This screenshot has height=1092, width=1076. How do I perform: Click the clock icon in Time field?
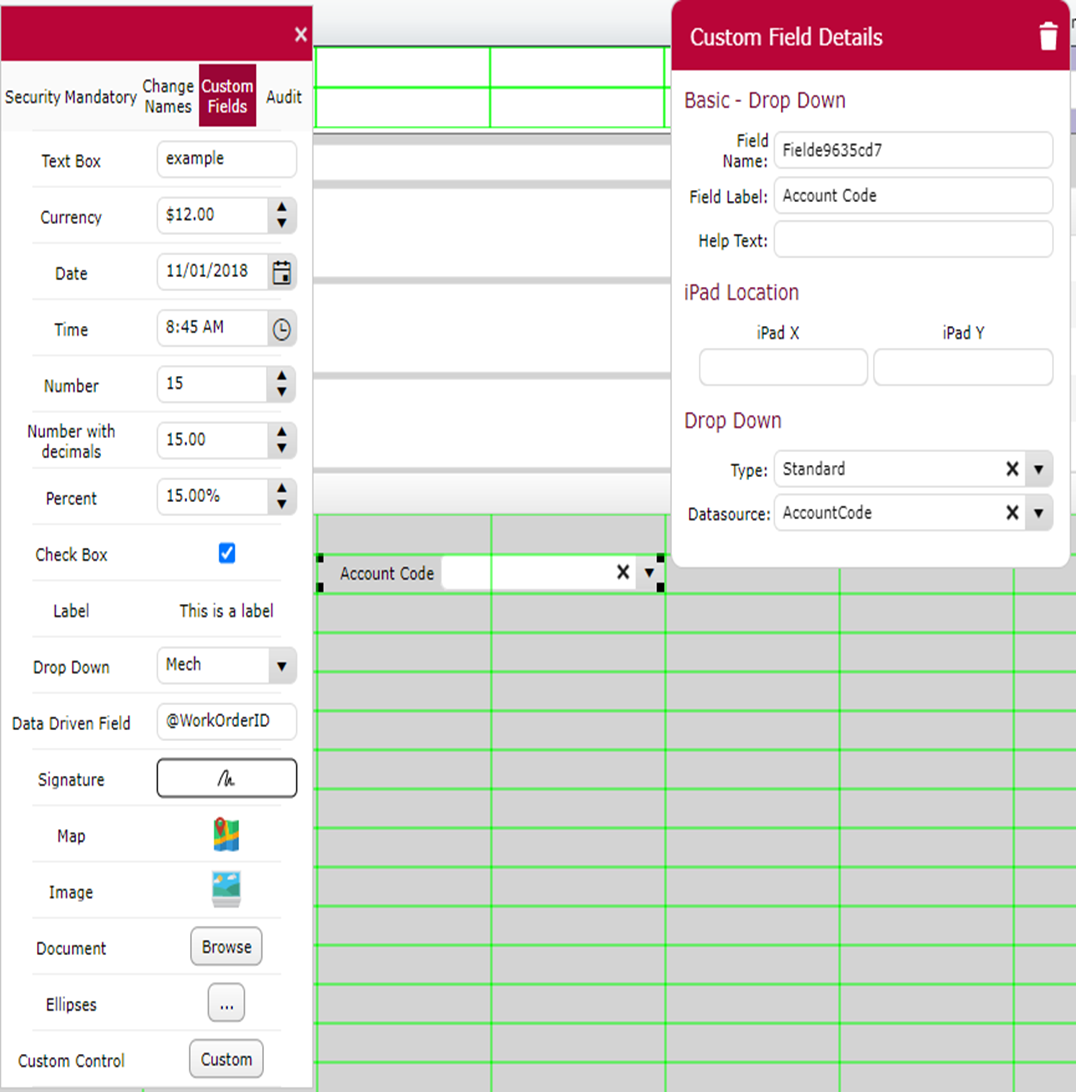click(282, 329)
